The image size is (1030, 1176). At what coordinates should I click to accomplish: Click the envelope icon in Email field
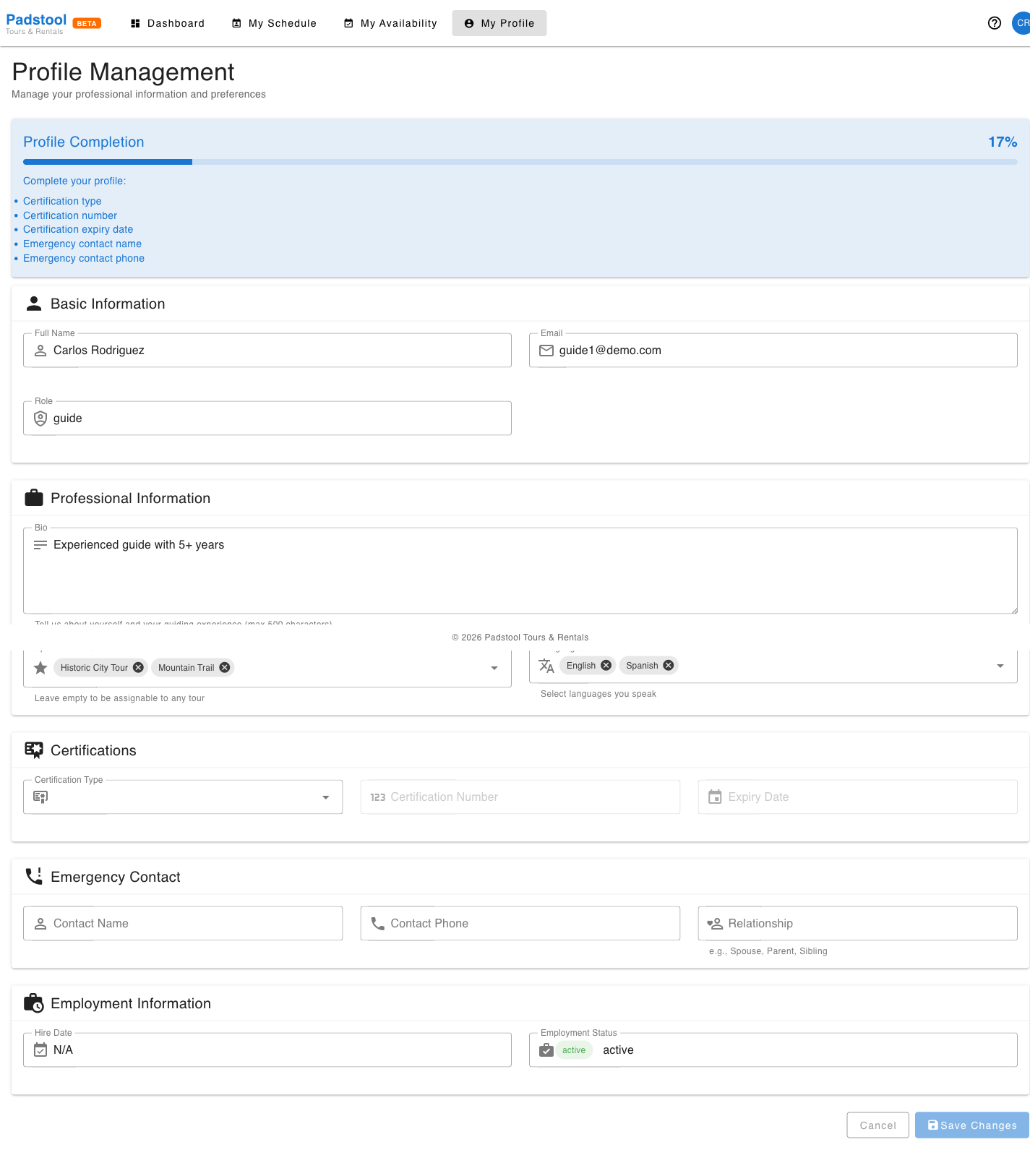coord(546,351)
